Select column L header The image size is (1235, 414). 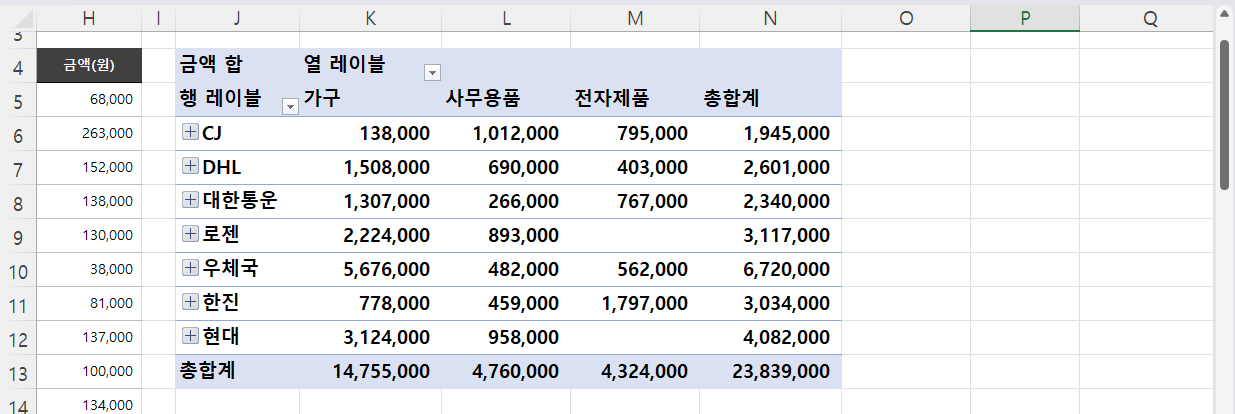(x=507, y=18)
